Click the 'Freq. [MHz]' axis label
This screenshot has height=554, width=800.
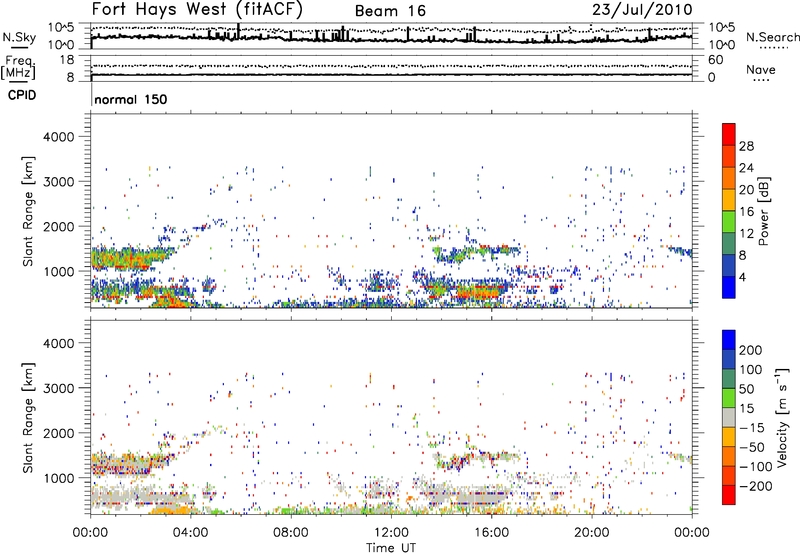coord(18,68)
